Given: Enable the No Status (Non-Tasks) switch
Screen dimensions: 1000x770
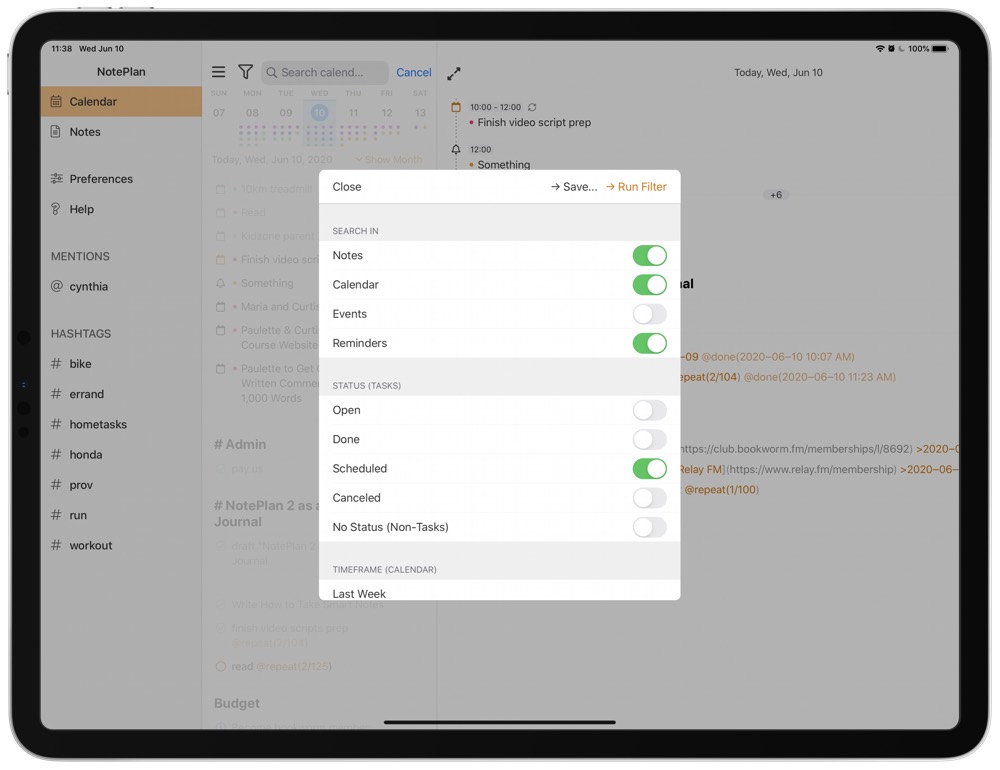Looking at the screenshot, I should (x=649, y=528).
